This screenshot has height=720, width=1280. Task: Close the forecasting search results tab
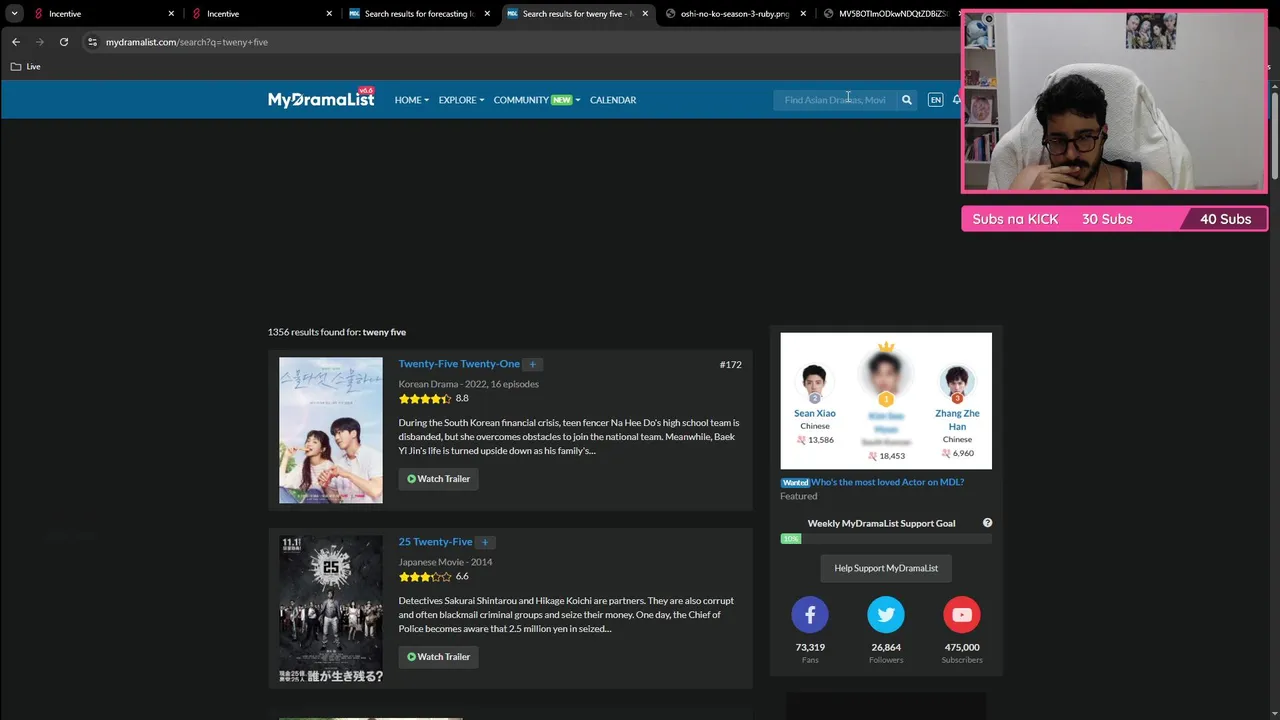(x=487, y=14)
